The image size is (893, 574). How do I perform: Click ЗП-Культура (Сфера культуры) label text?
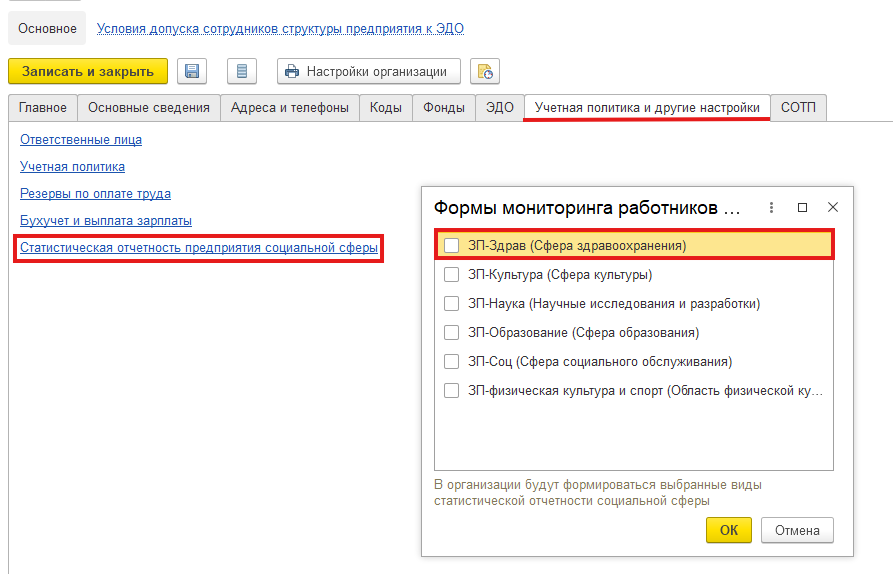point(560,274)
